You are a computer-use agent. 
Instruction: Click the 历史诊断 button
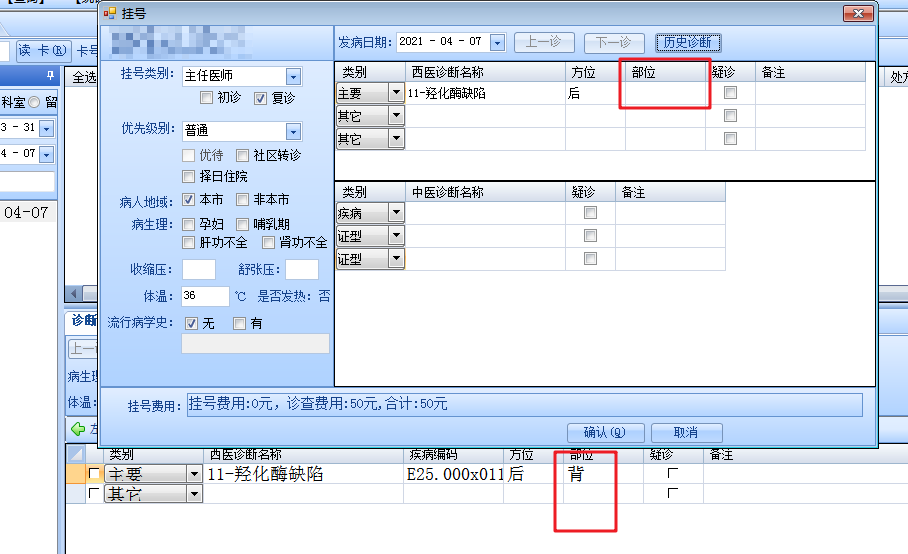(688, 42)
